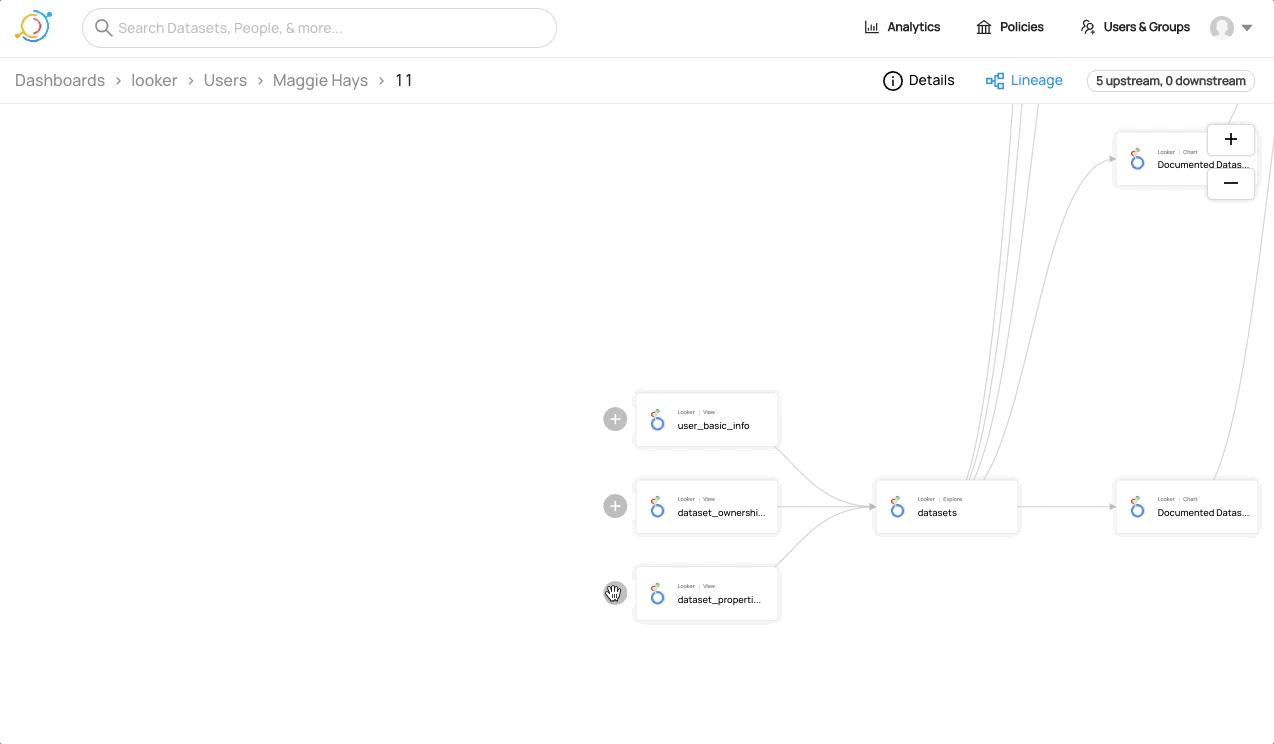Open the Policies page

(x=1010, y=27)
